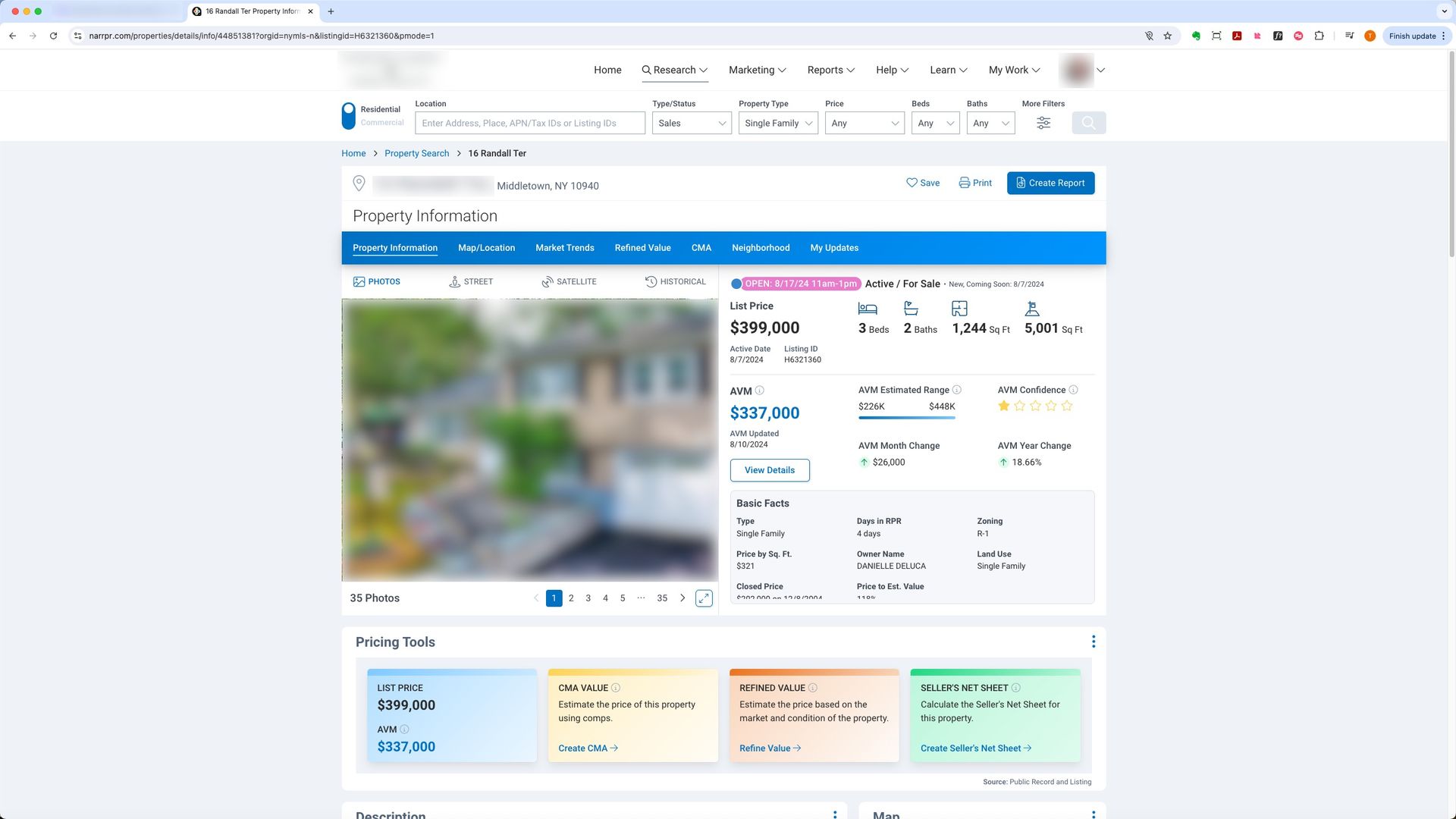Open the Type/Status Sales dropdown
This screenshot has width=1456, height=819.
[691, 123]
